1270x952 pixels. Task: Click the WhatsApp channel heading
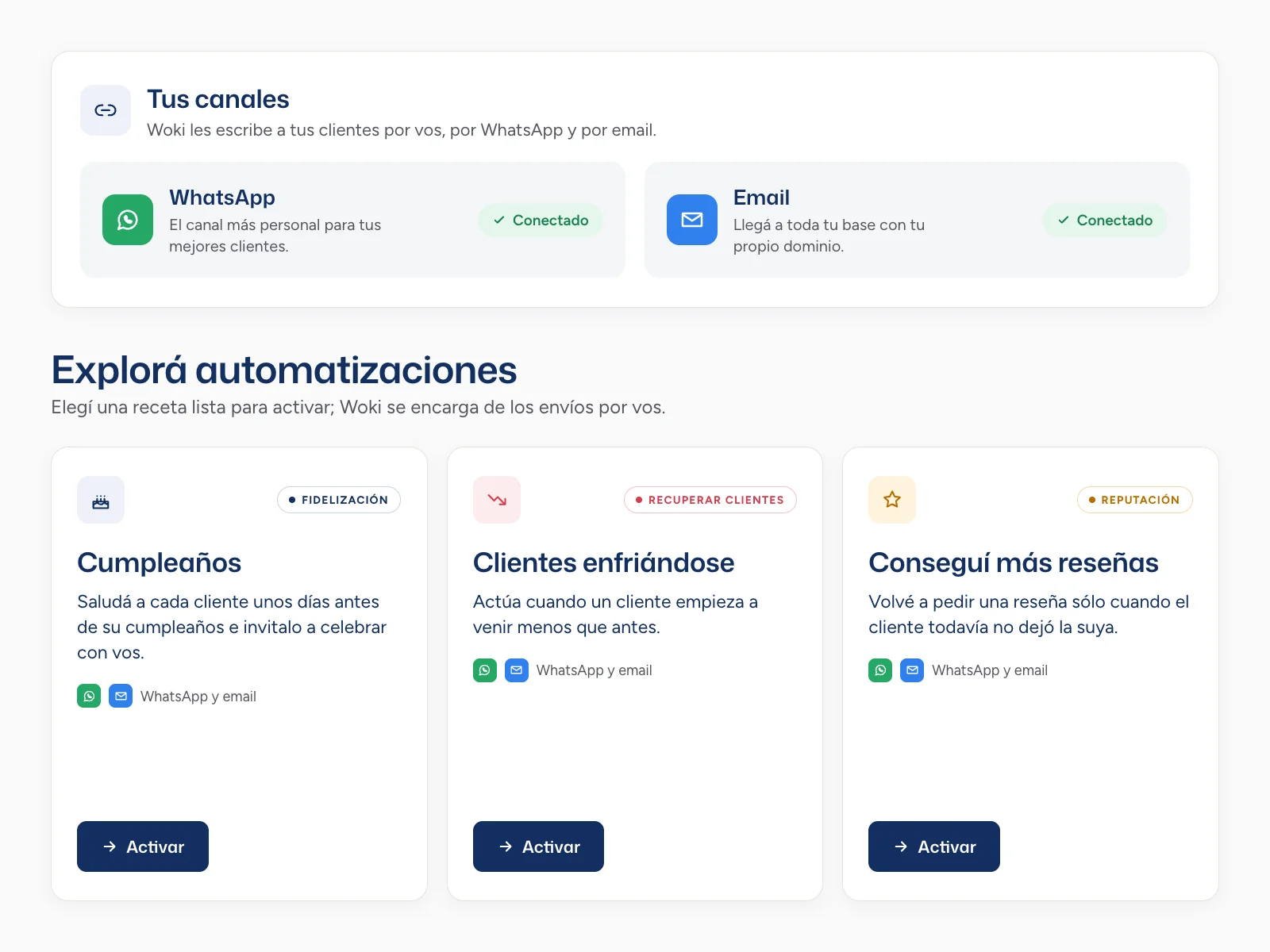(x=222, y=197)
